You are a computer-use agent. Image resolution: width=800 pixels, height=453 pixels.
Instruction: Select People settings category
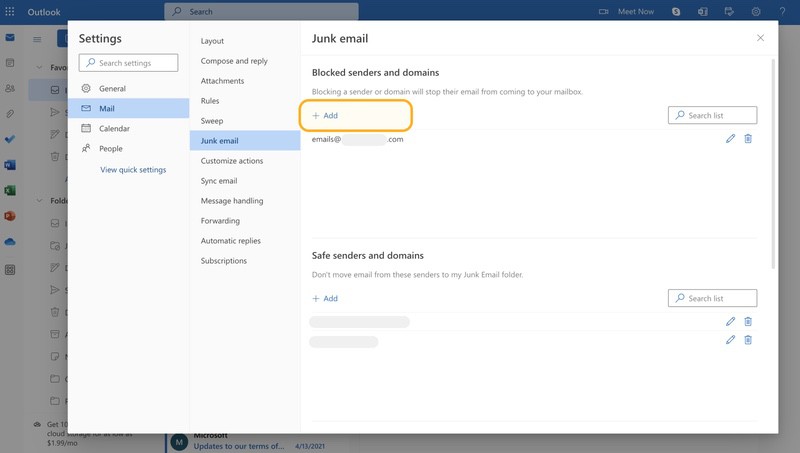pyautogui.click(x=129, y=148)
